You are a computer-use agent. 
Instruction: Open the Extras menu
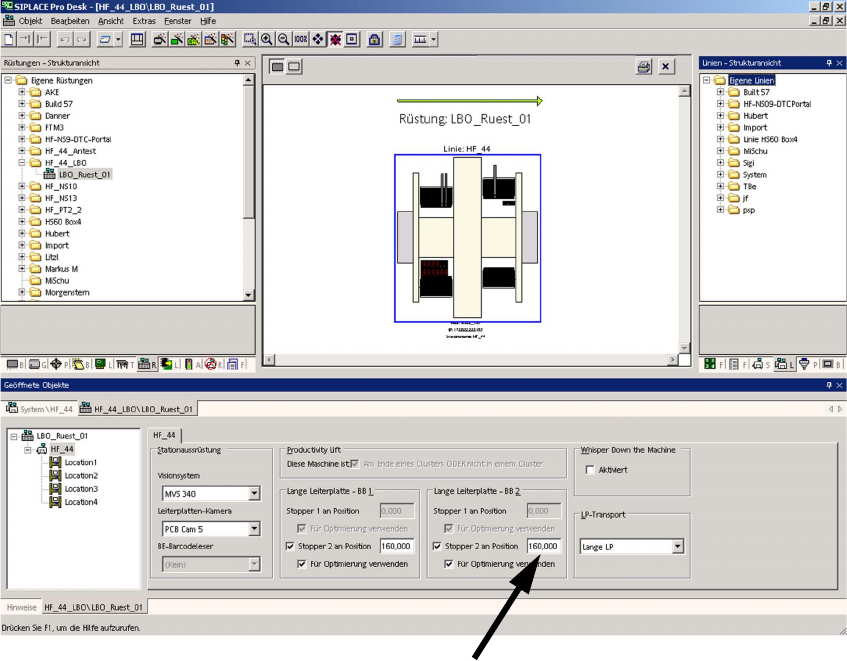click(x=144, y=21)
